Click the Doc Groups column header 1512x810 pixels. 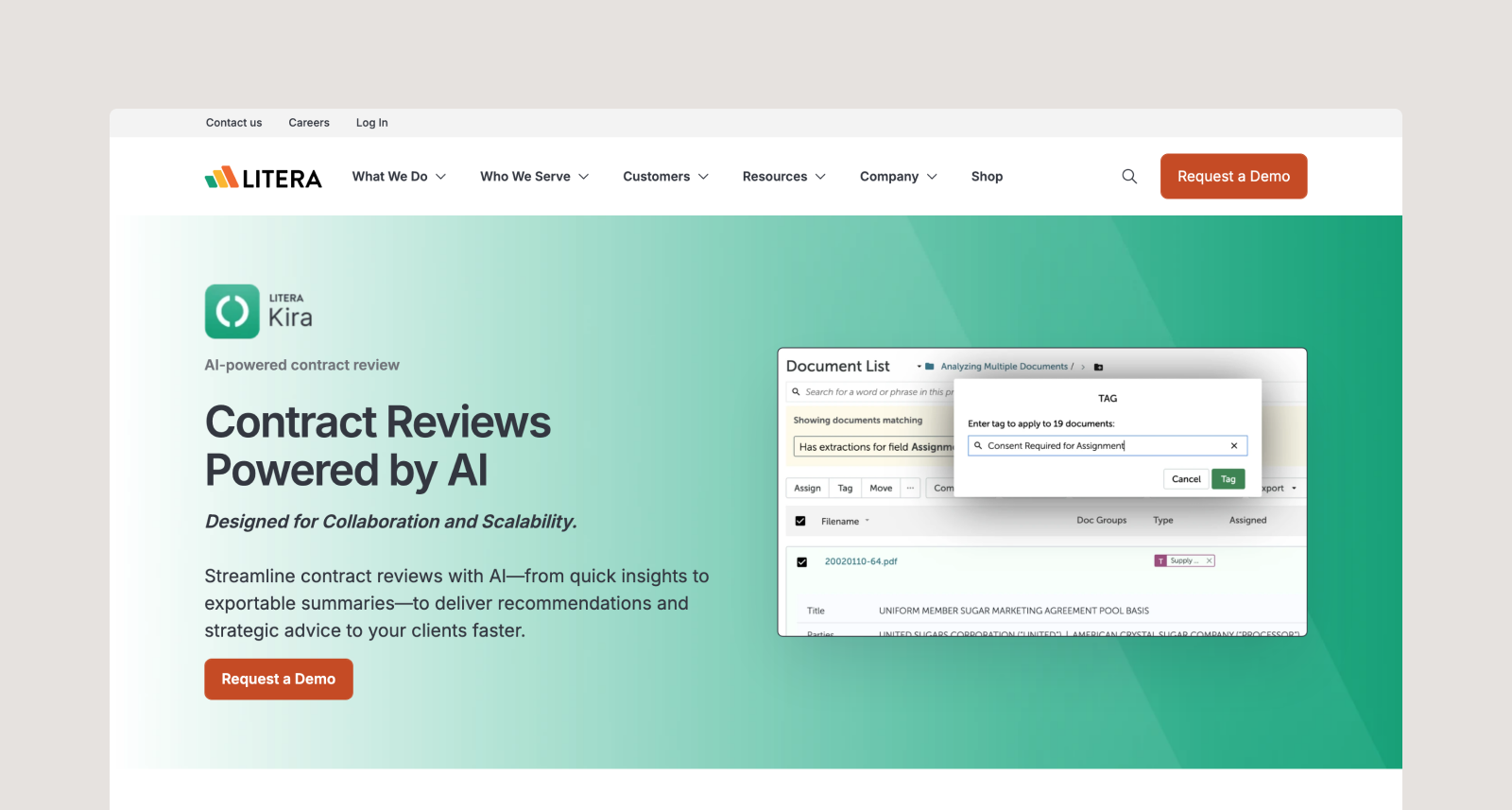point(1101,521)
